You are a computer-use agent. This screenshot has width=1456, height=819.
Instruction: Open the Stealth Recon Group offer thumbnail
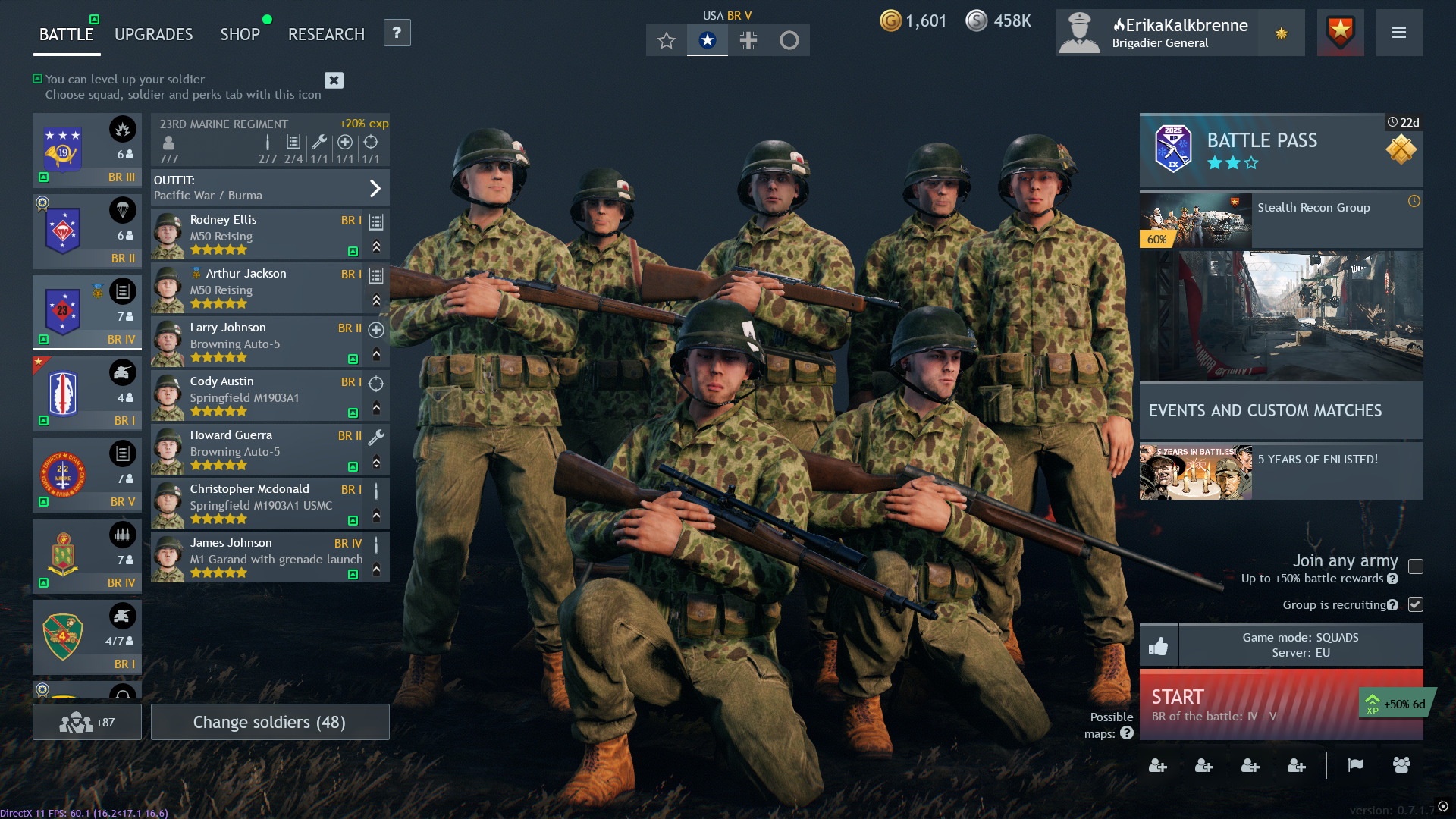coord(1195,221)
